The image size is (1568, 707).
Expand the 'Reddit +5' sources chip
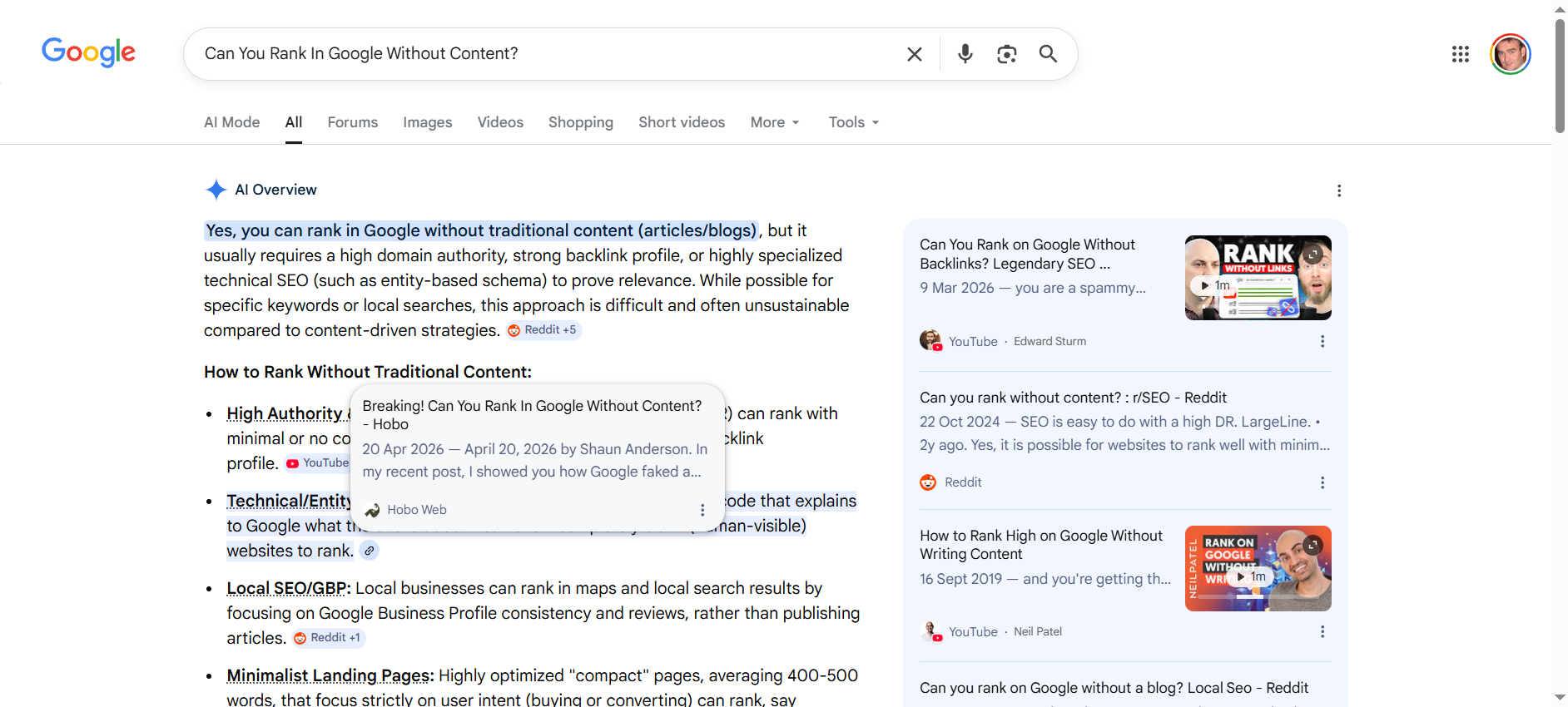point(543,330)
